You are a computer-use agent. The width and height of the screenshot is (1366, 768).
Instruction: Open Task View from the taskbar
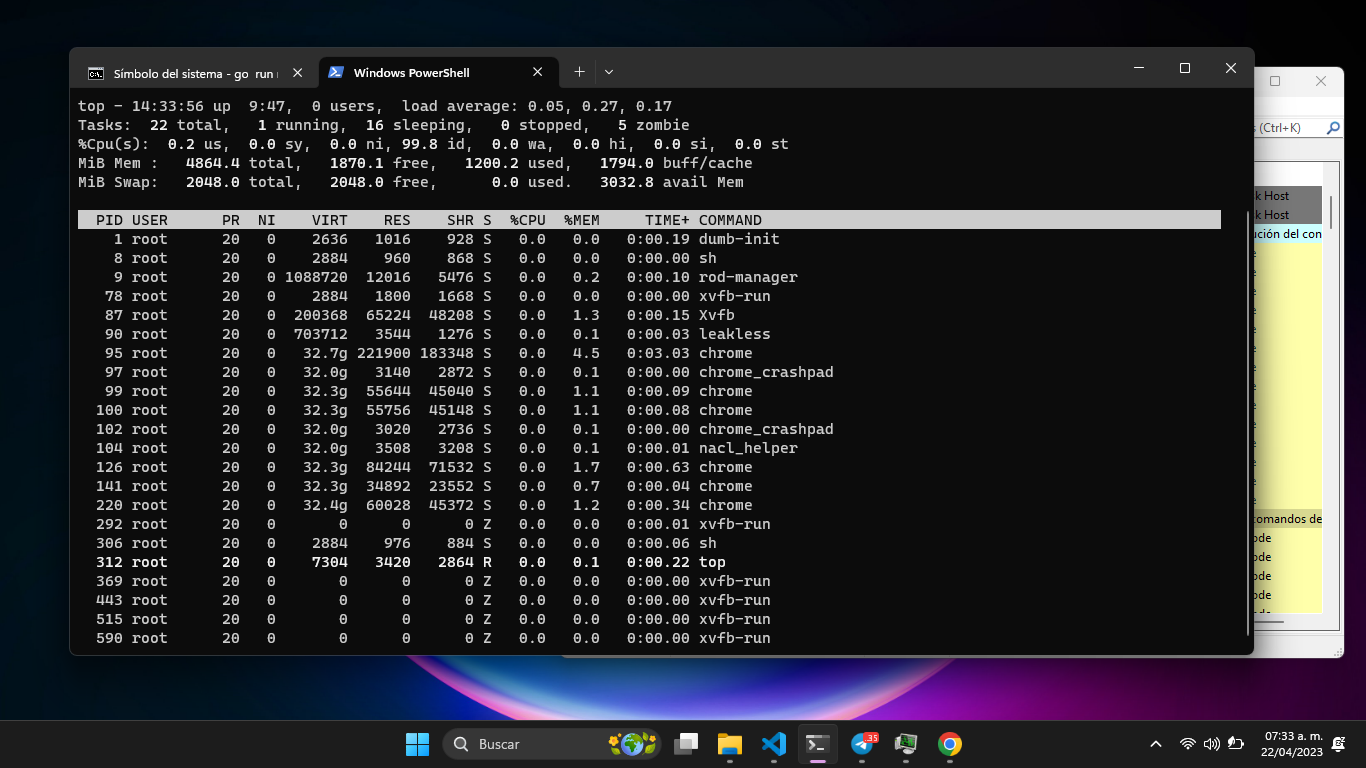click(x=685, y=744)
